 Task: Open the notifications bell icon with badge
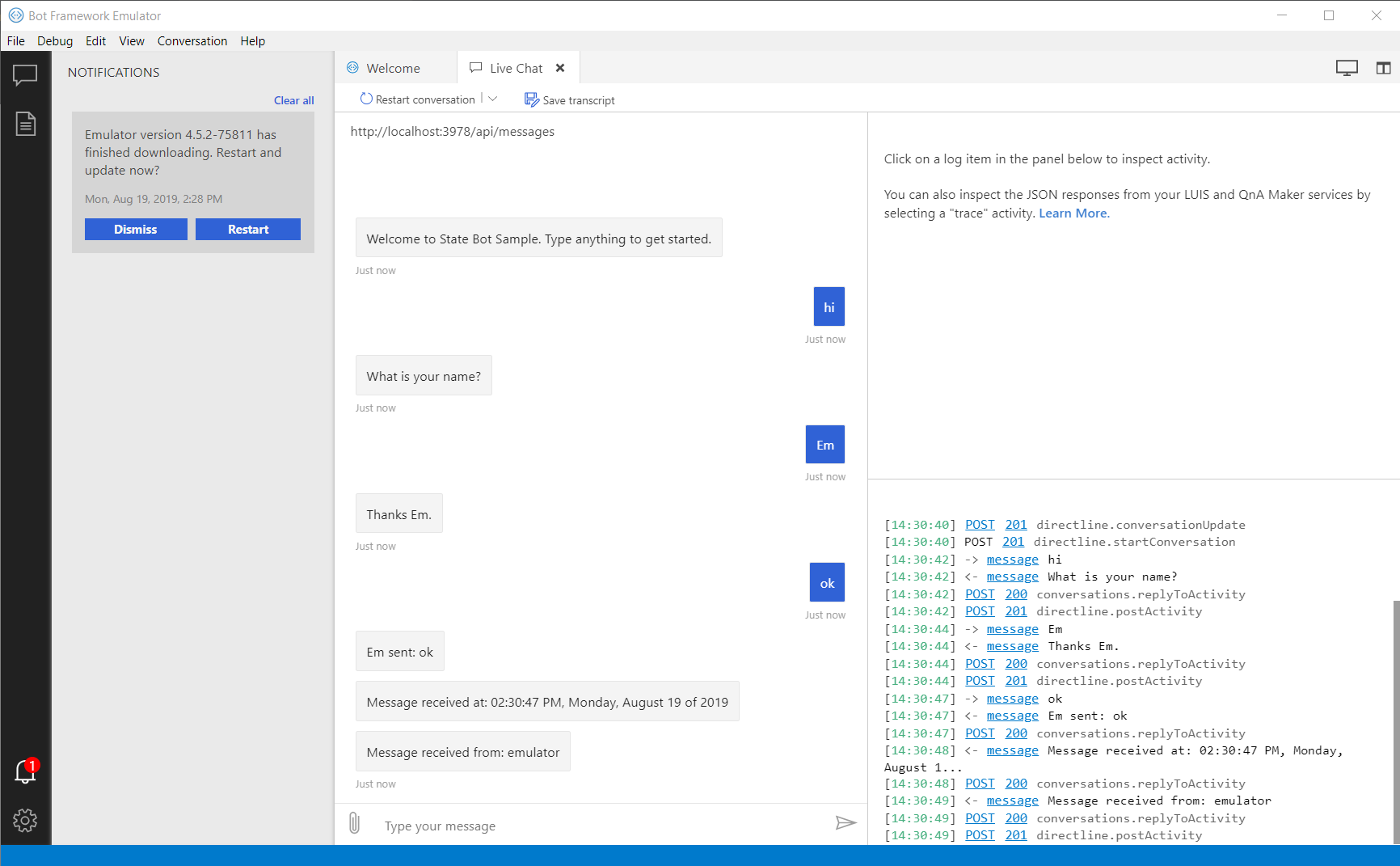click(x=25, y=772)
